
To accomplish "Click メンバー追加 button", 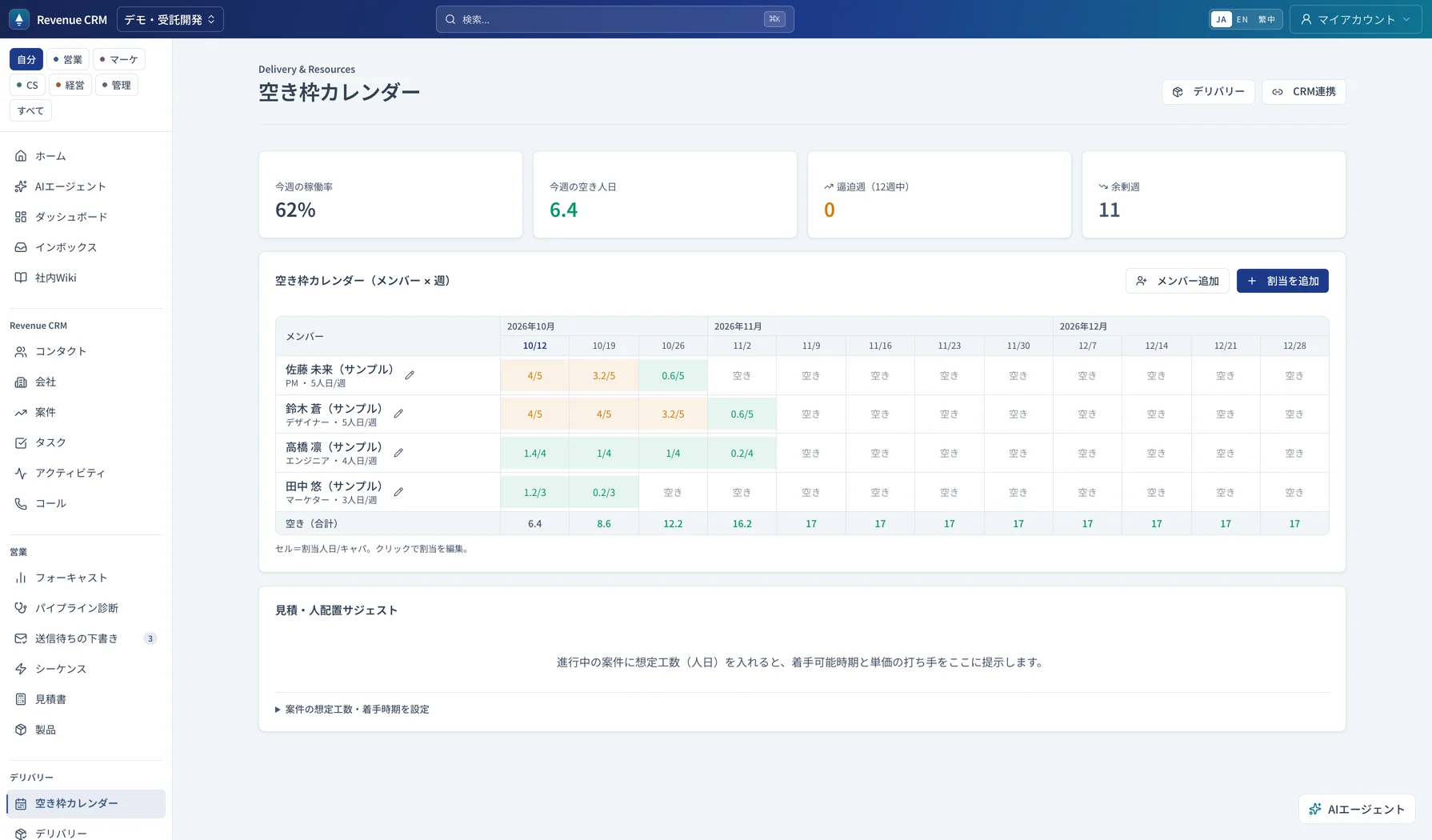I will point(1178,281).
